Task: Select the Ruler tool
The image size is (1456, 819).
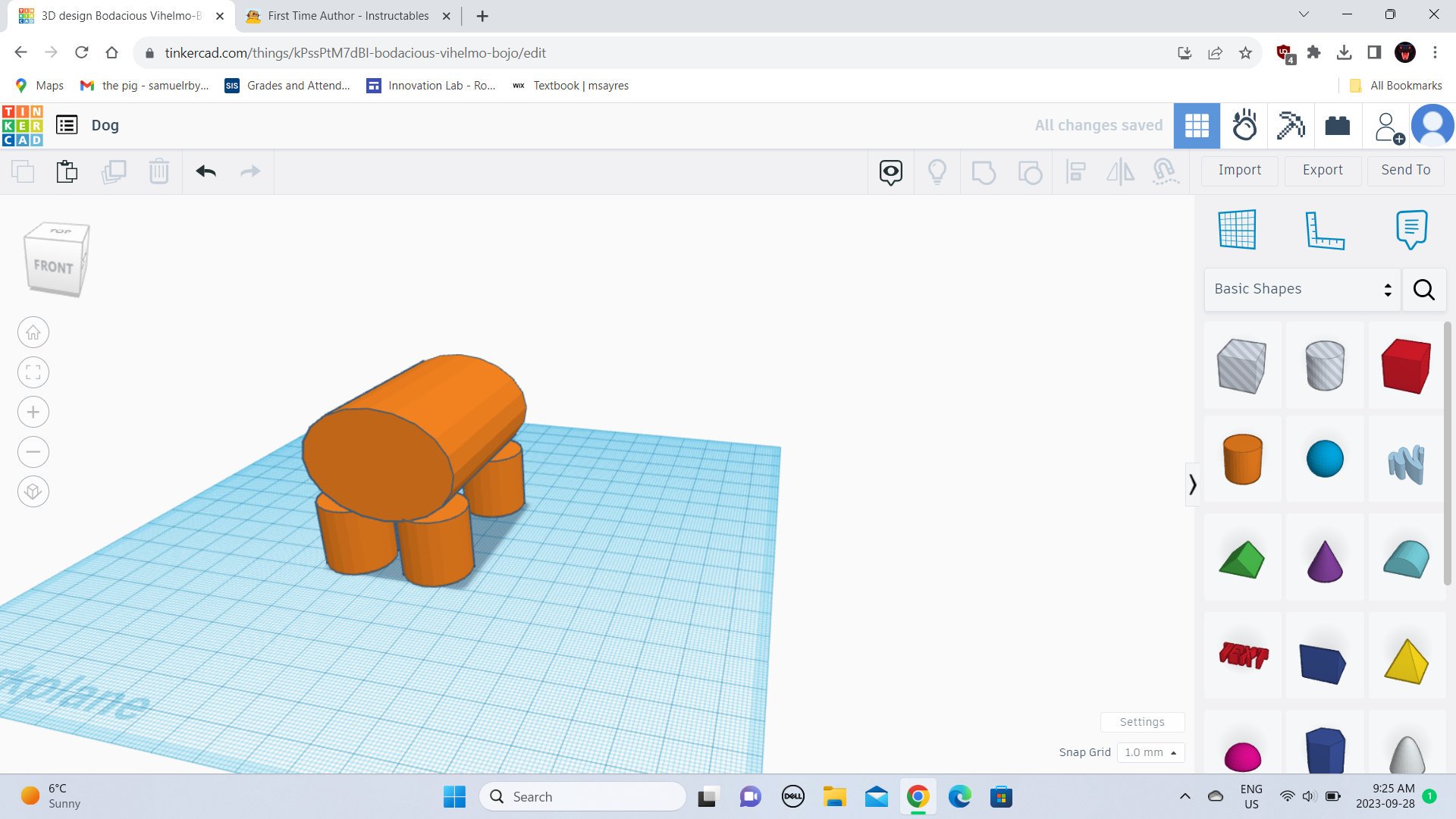Action: (1326, 231)
